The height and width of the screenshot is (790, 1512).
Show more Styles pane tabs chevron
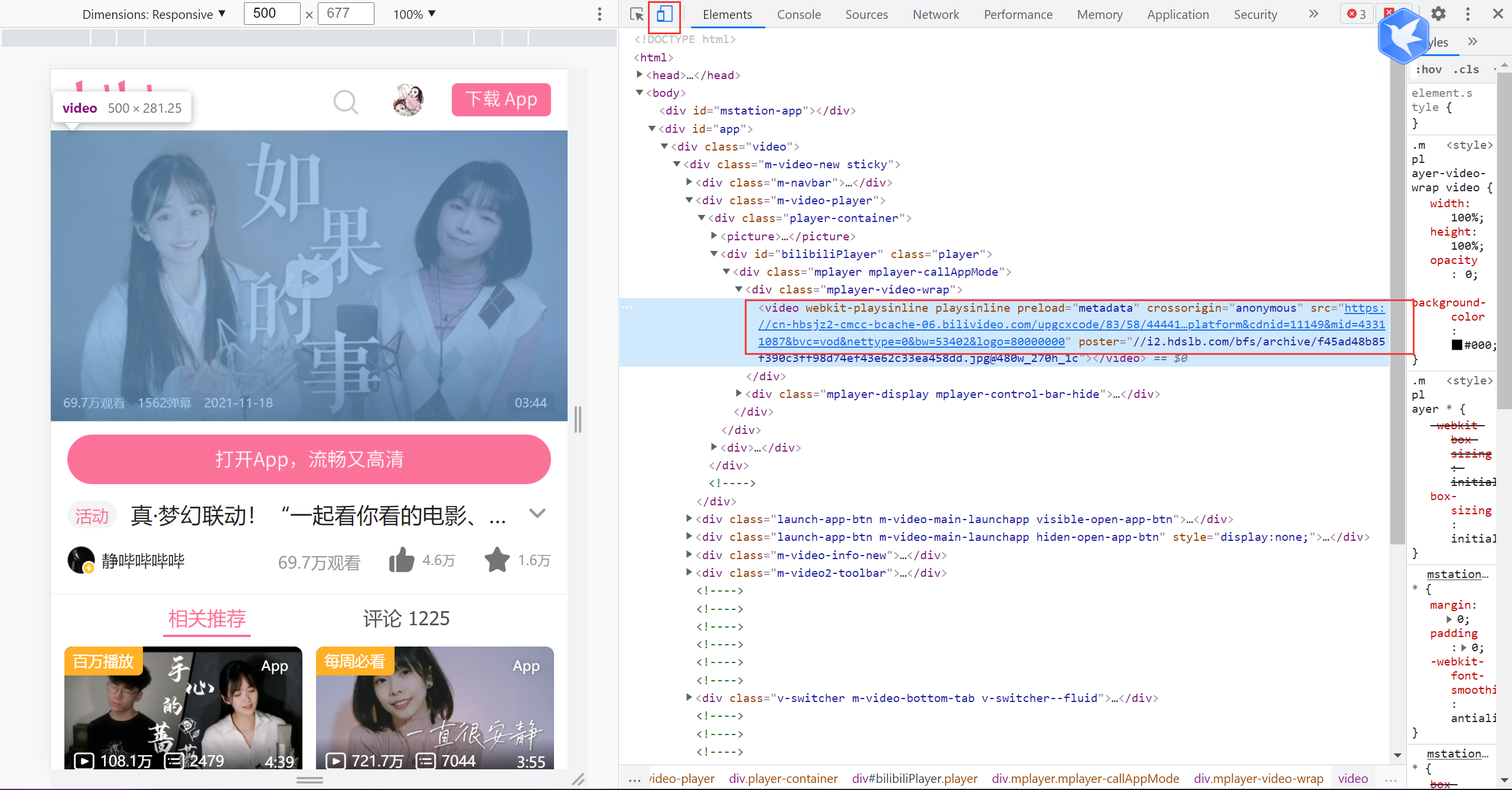point(1472,41)
